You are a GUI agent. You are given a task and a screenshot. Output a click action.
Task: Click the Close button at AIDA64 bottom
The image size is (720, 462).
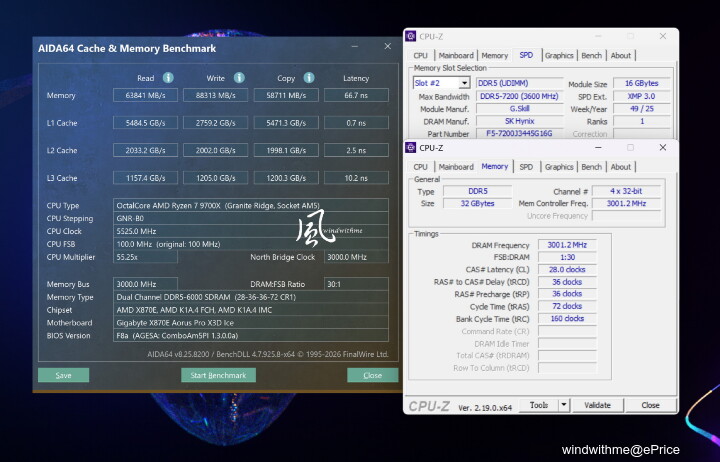click(x=372, y=375)
